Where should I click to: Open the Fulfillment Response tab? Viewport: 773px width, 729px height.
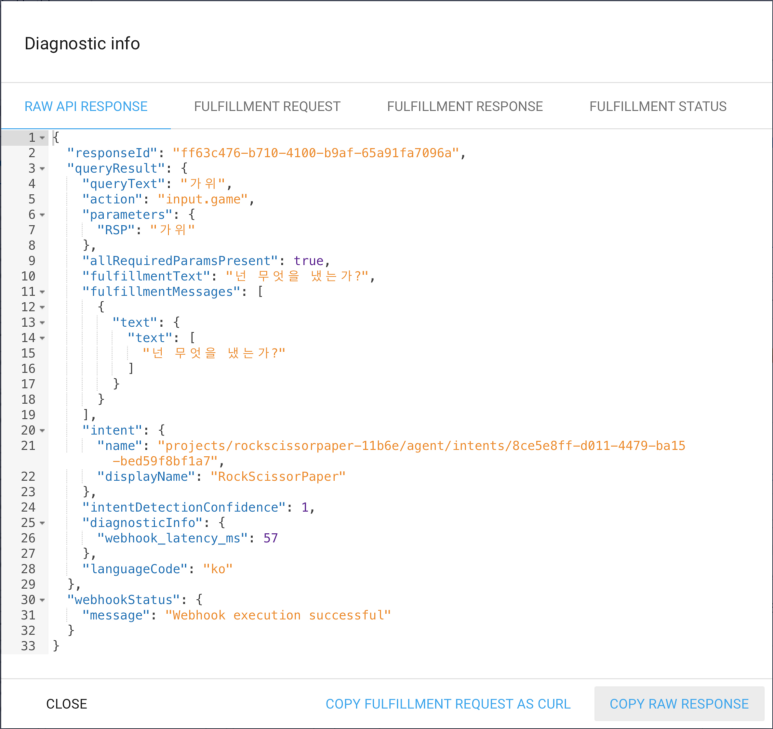(465, 106)
